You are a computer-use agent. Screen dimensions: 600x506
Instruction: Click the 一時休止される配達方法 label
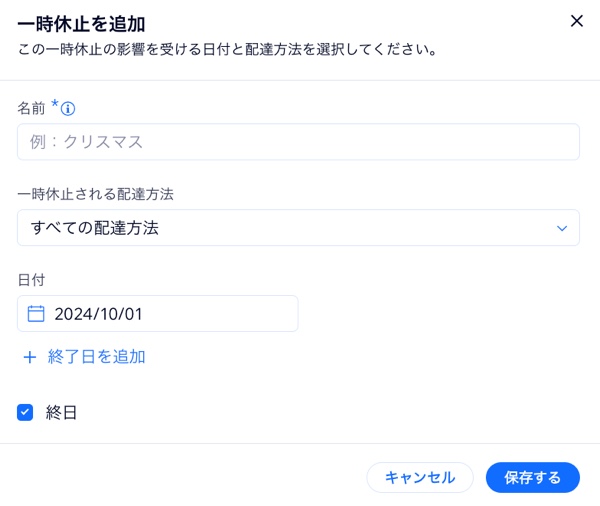pyautogui.click(x=96, y=194)
